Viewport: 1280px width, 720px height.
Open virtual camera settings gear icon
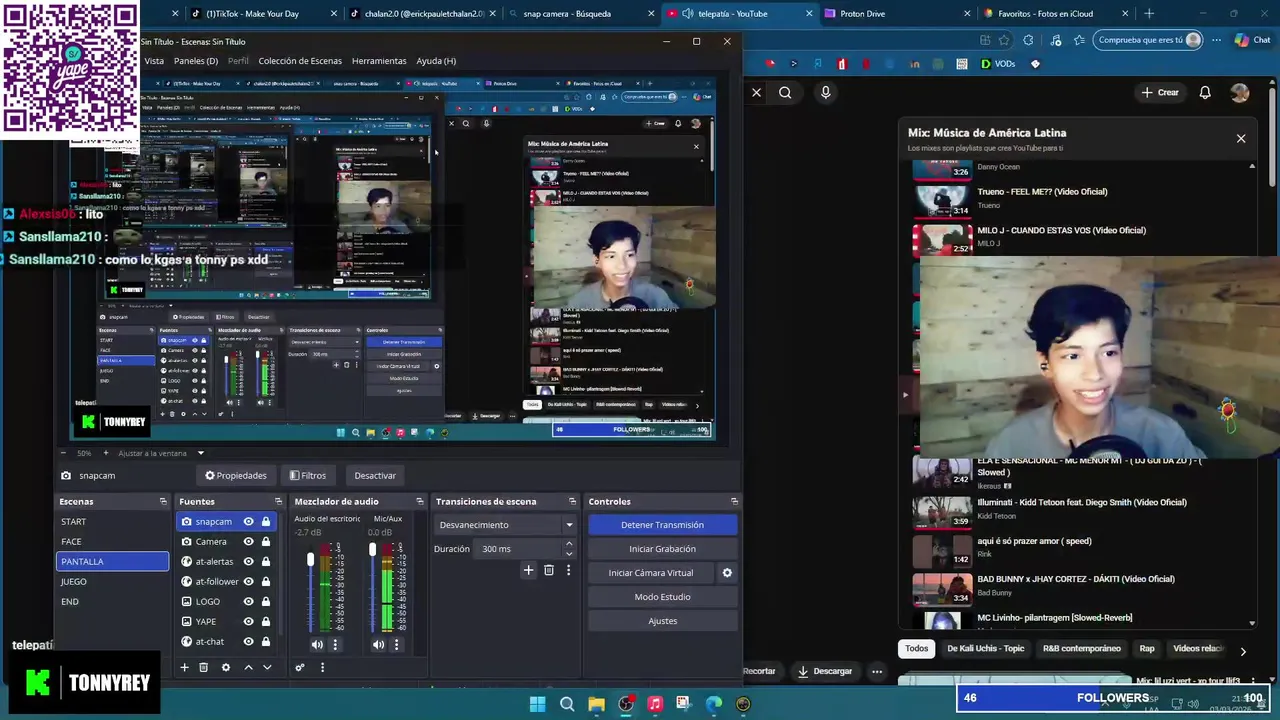[x=727, y=573]
